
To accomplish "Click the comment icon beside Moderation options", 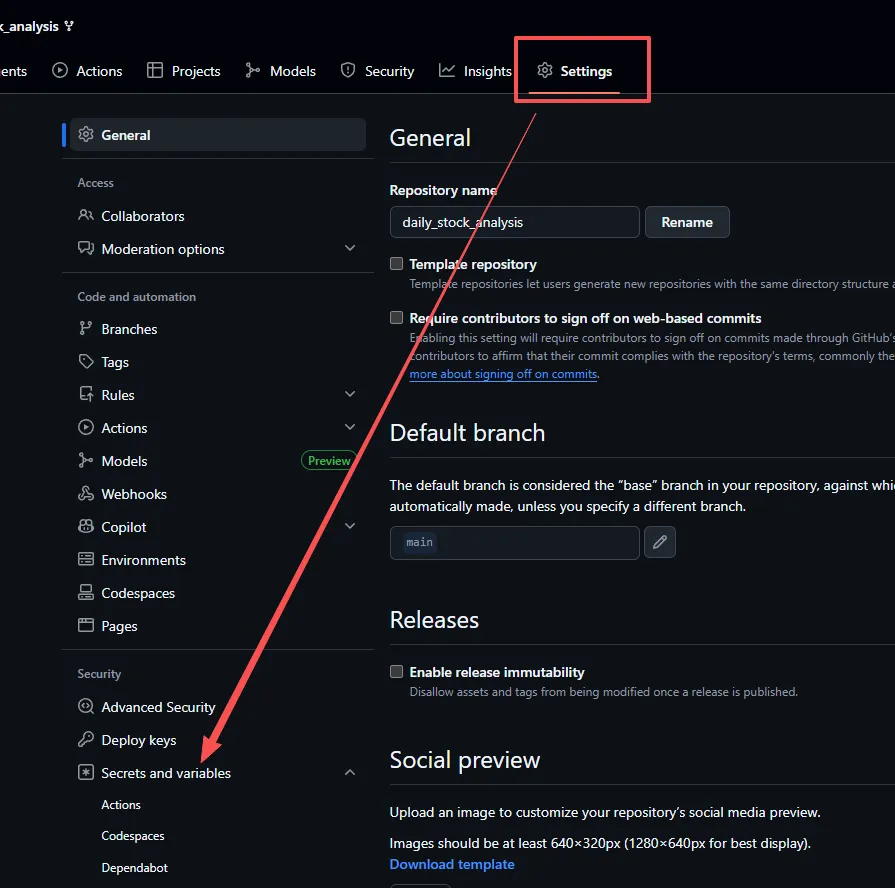I will pyautogui.click(x=86, y=249).
